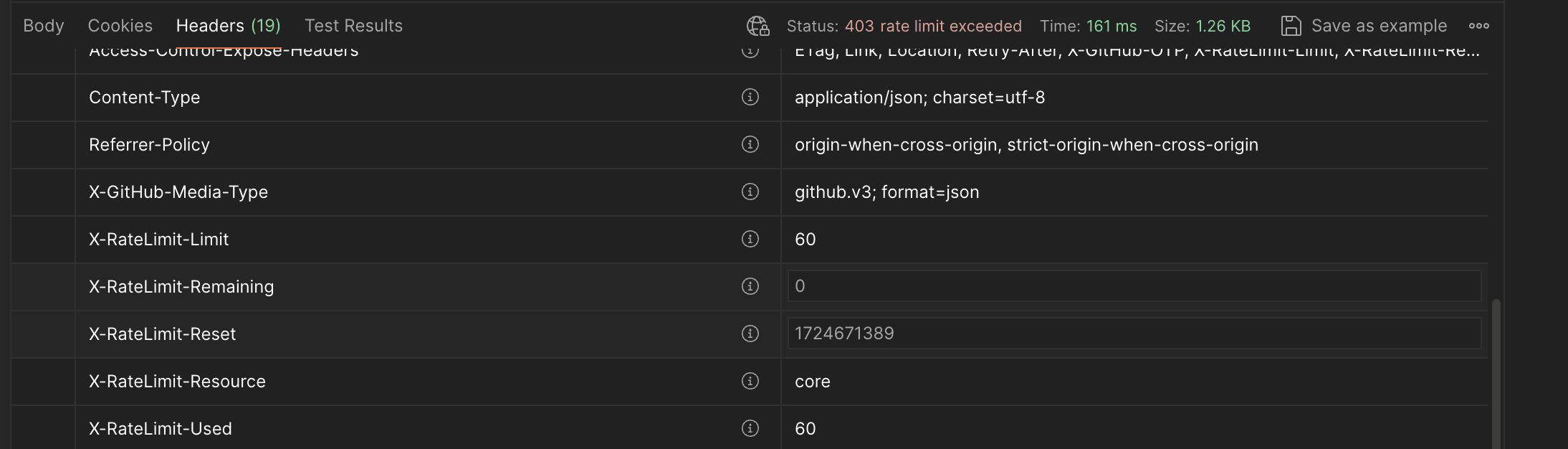Click info icon for X-RateLimit-Used

pyautogui.click(x=750, y=428)
